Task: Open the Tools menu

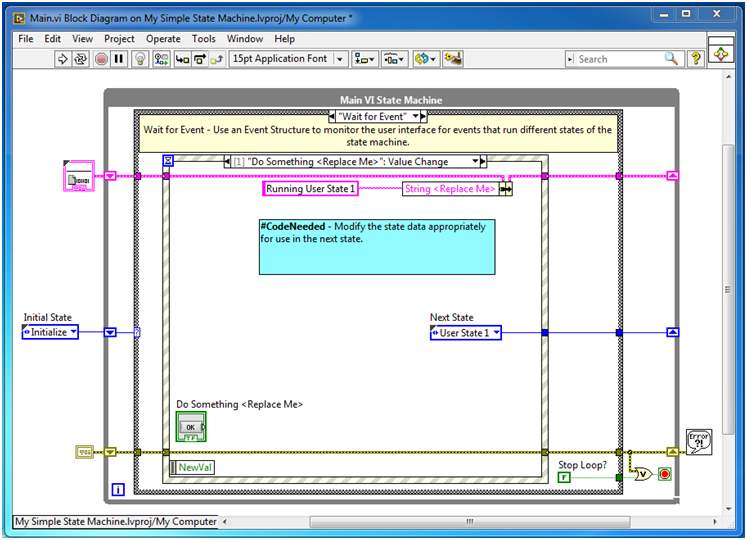Action: point(203,39)
